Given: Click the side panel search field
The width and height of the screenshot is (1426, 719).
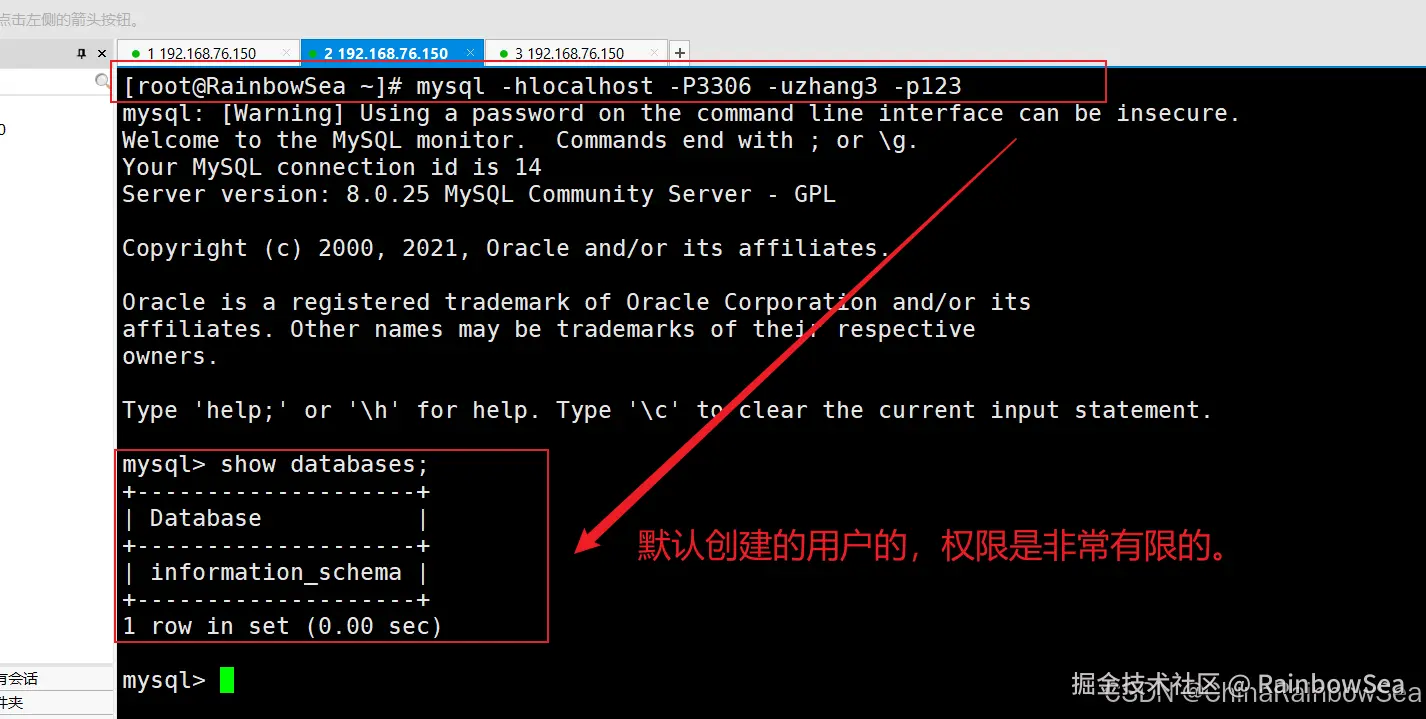Looking at the screenshot, I should tap(48, 81).
